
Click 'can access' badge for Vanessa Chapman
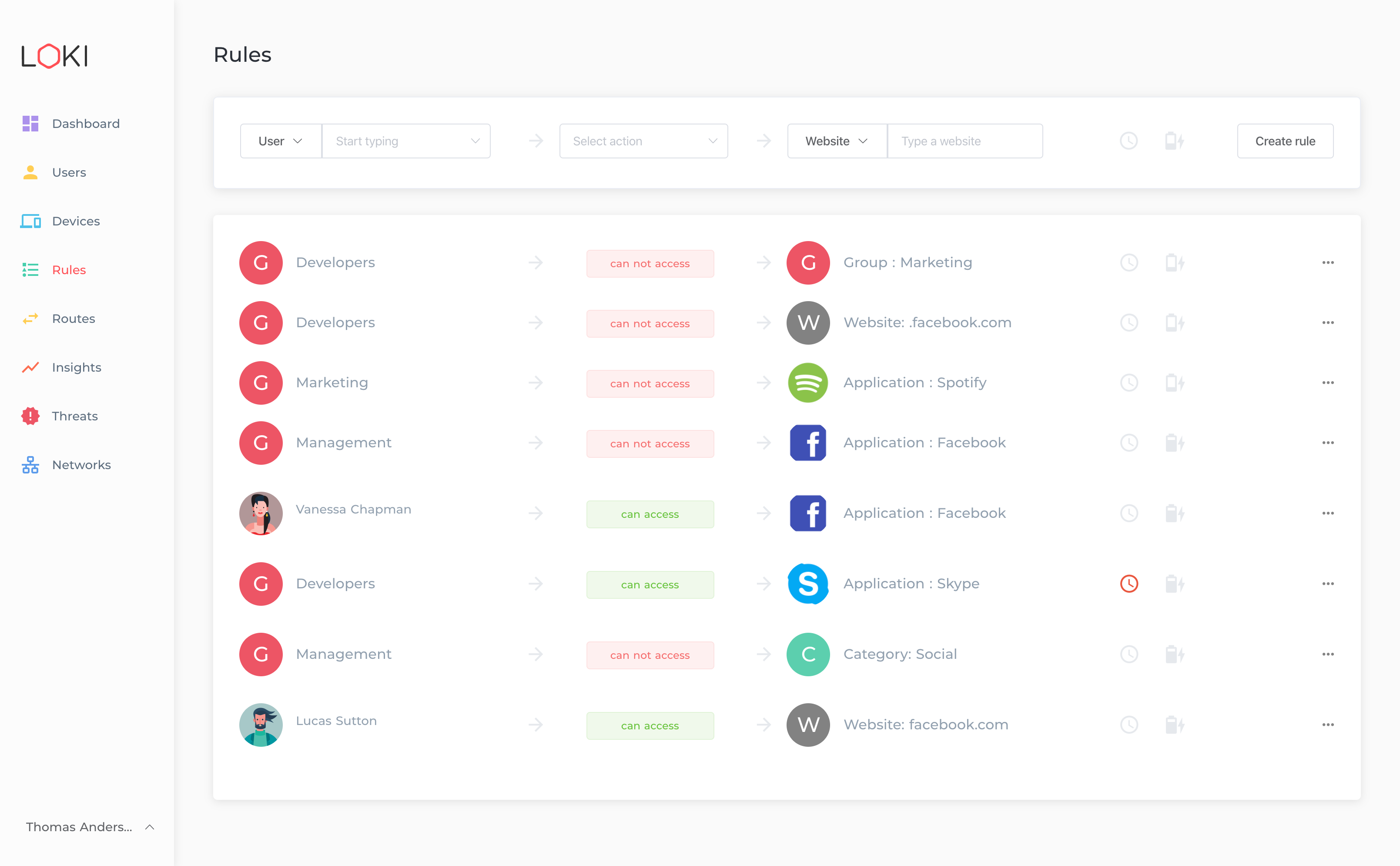coord(650,514)
